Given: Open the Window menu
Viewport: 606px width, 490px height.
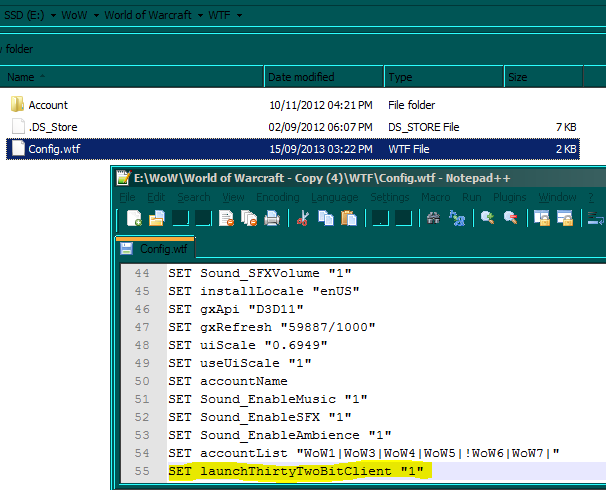Looking at the screenshot, I should pos(557,197).
